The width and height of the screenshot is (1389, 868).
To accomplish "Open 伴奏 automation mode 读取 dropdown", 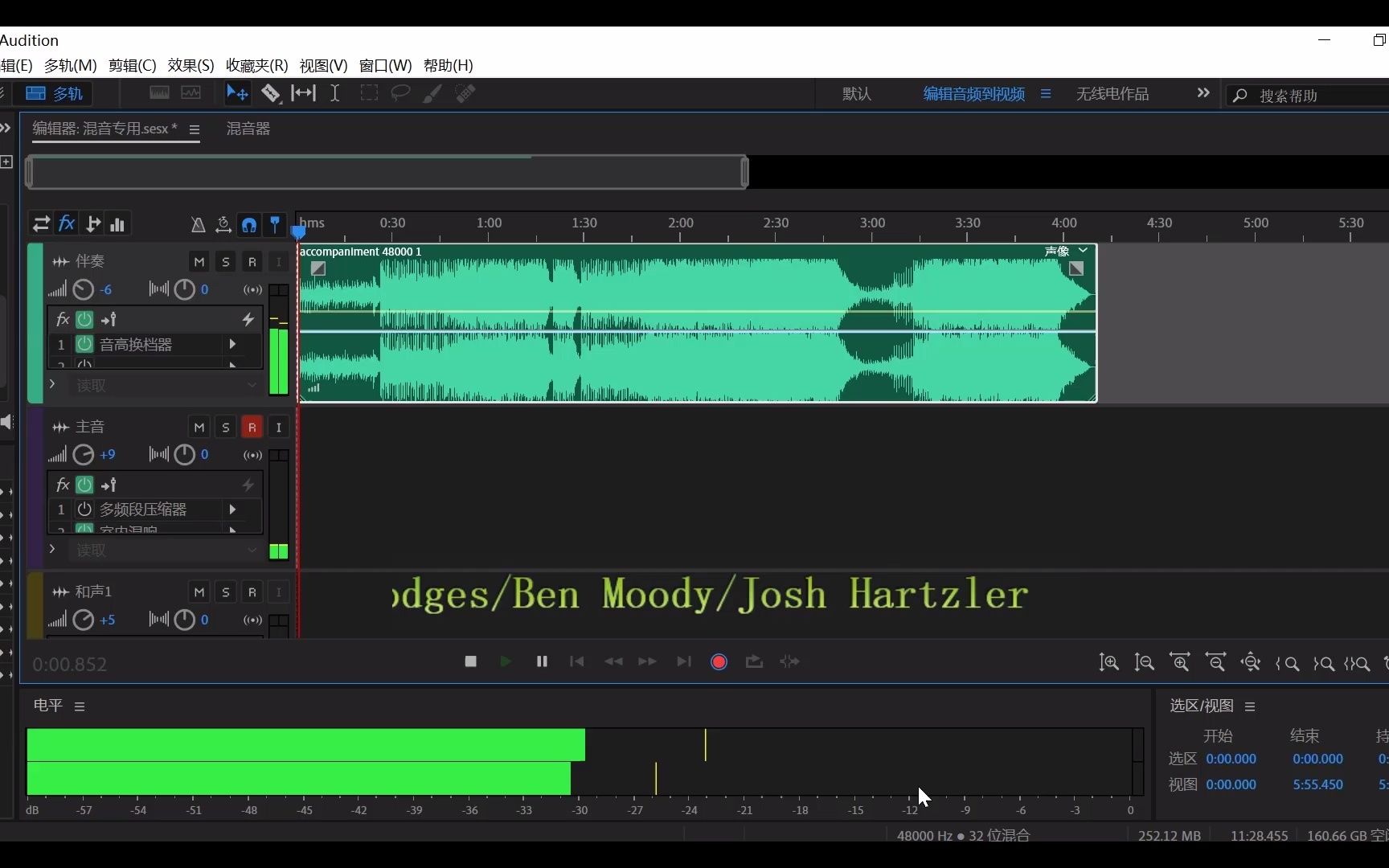I will 165,386.
